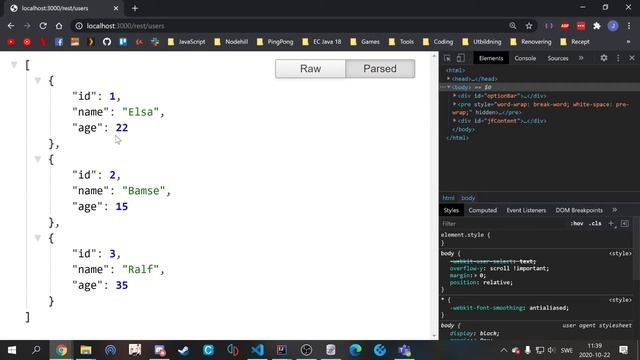Screen dimensions: 640x360
Task: Reload the page with the refresh icon
Action: pyautogui.click(x=43, y=26)
